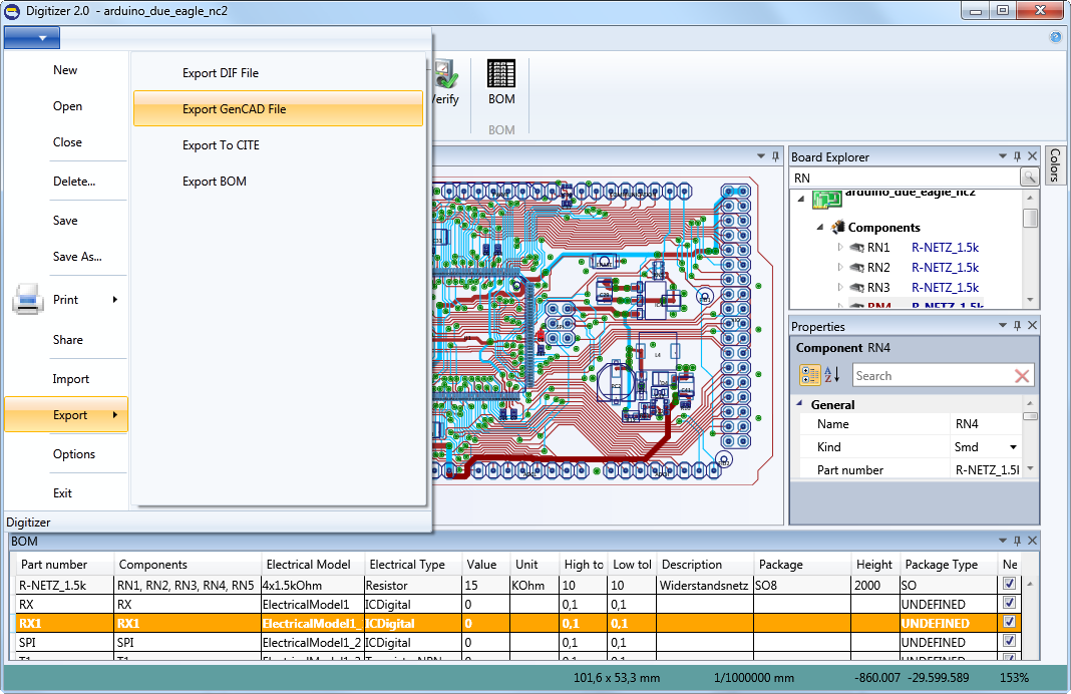Click the printer icon beside Print
1071x694 pixels.
[28, 299]
